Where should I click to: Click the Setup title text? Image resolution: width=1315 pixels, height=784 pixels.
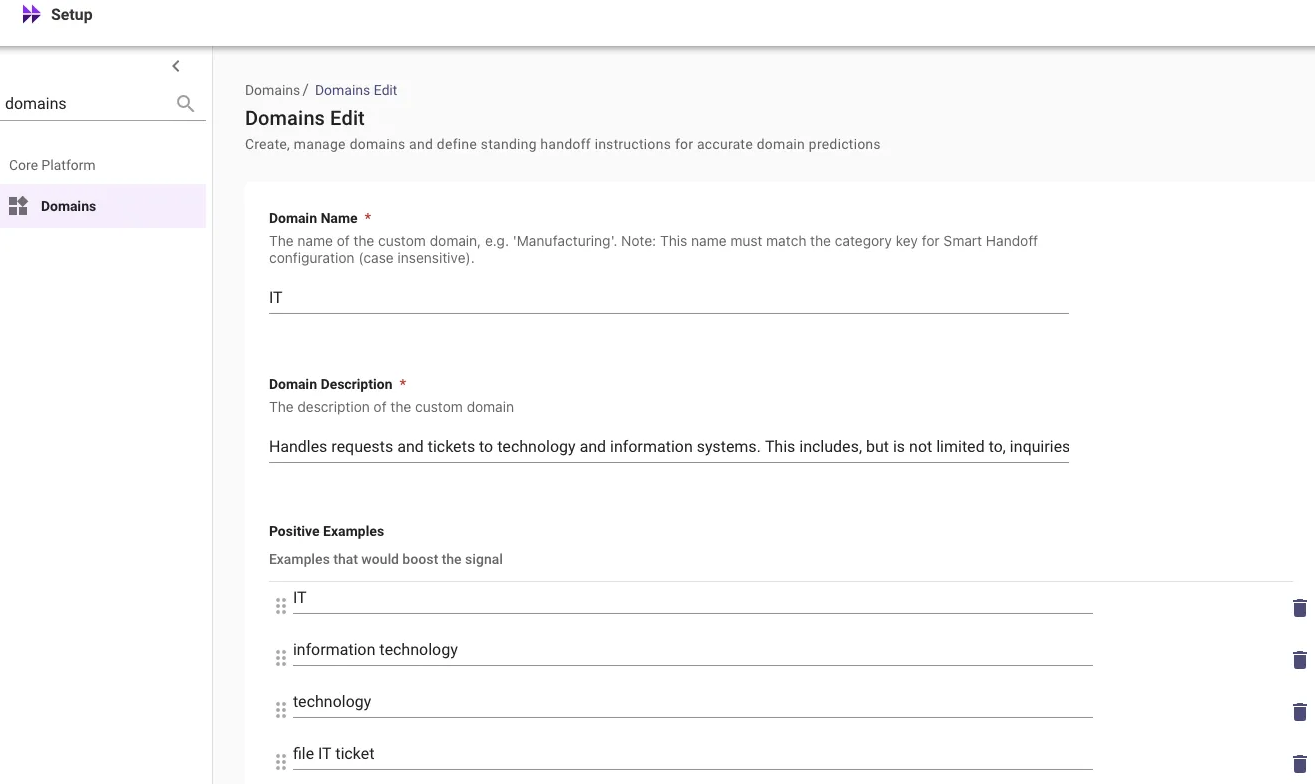[72, 15]
